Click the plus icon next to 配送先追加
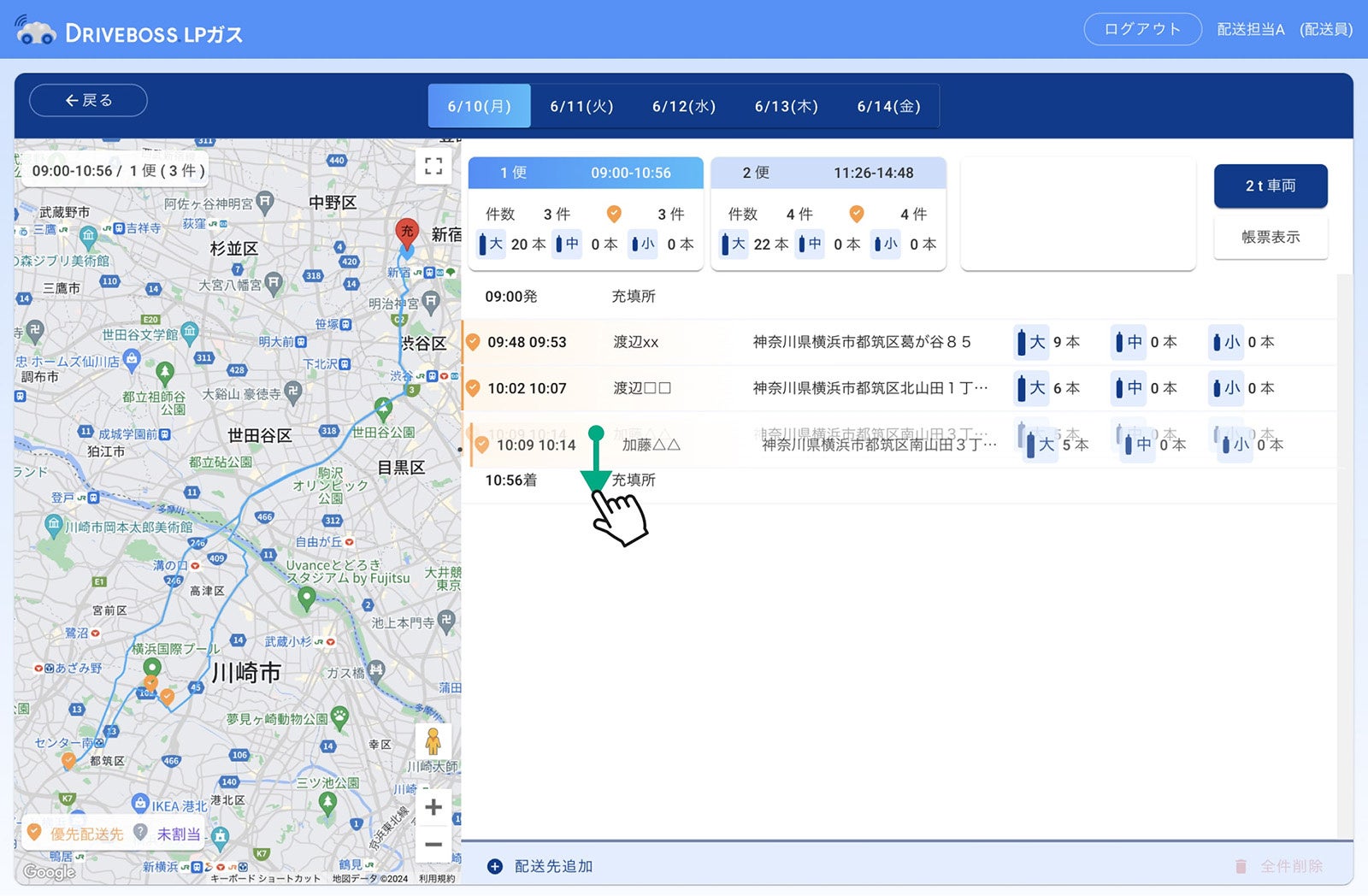The image size is (1368, 896). (x=494, y=866)
